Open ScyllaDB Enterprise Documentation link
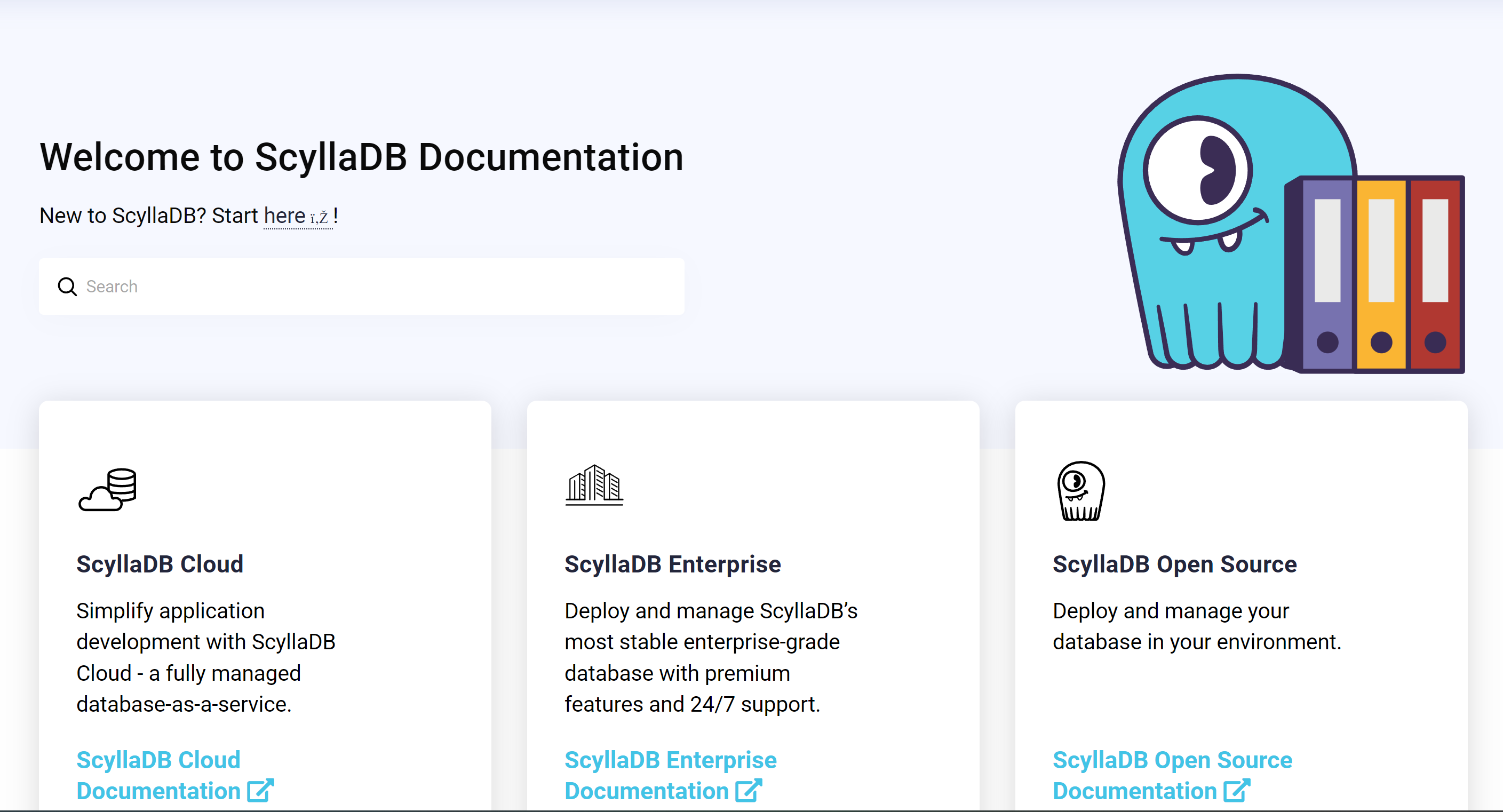The width and height of the screenshot is (1503, 812). pyautogui.click(x=670, y=775)
